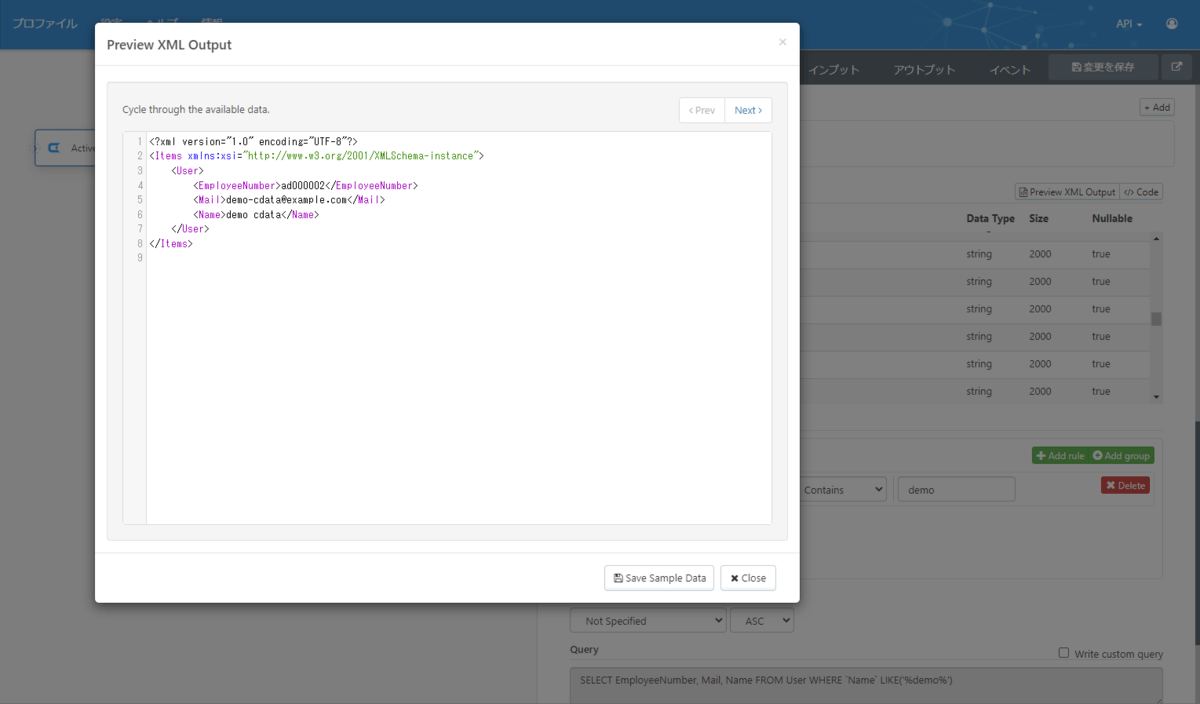
Task: Close the dialog using the top-right X
Action: [x=782, y=42]
